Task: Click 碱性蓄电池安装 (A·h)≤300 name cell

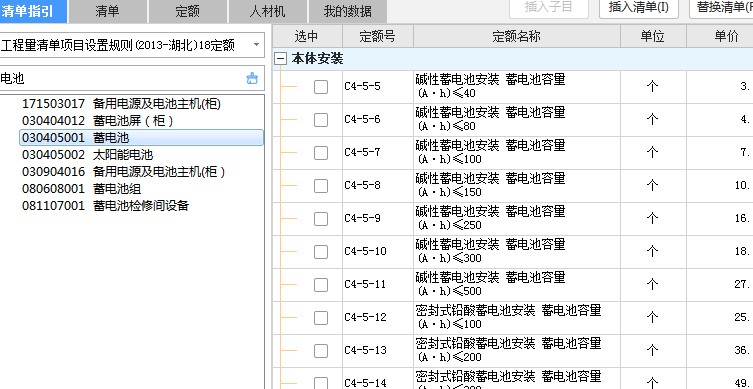Action: 517,252
